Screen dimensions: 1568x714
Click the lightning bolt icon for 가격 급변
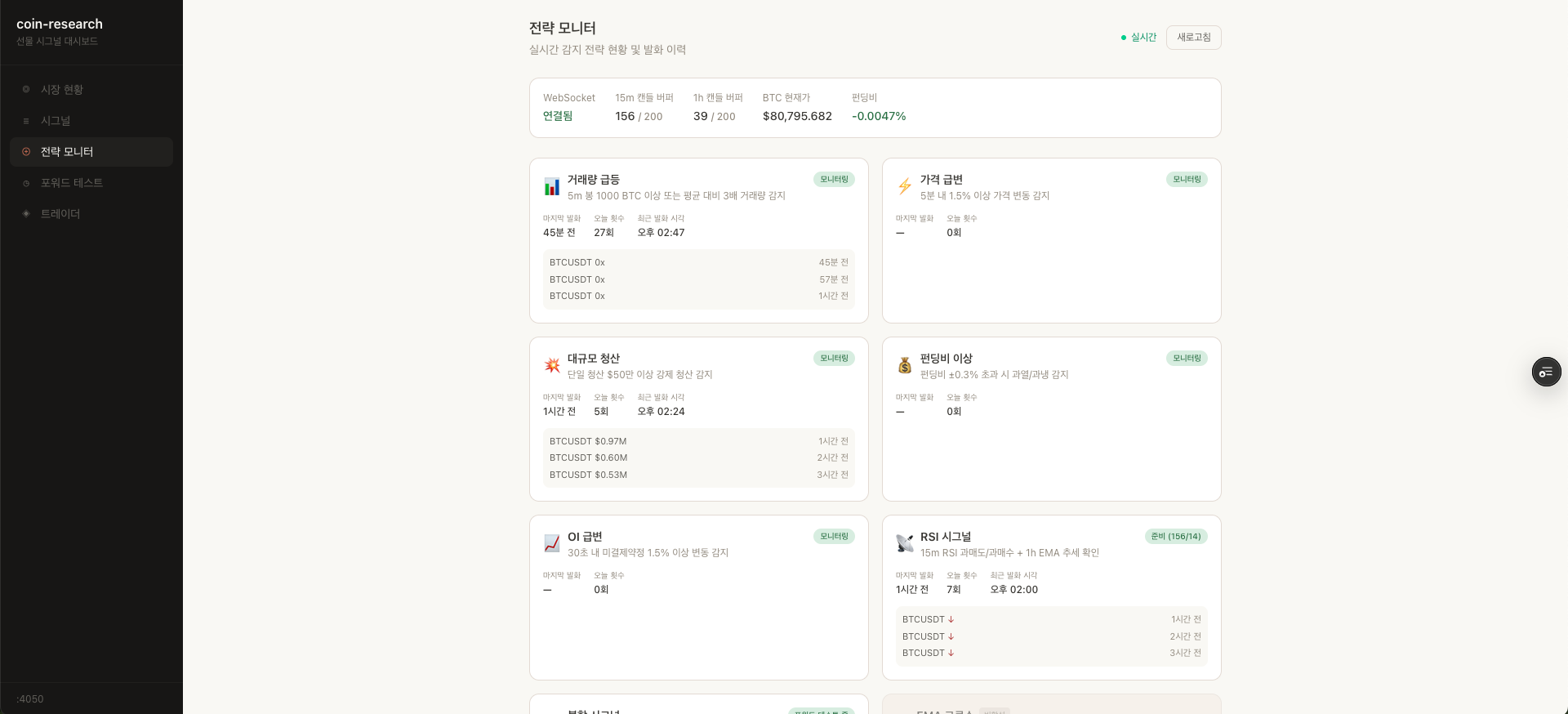905,186
